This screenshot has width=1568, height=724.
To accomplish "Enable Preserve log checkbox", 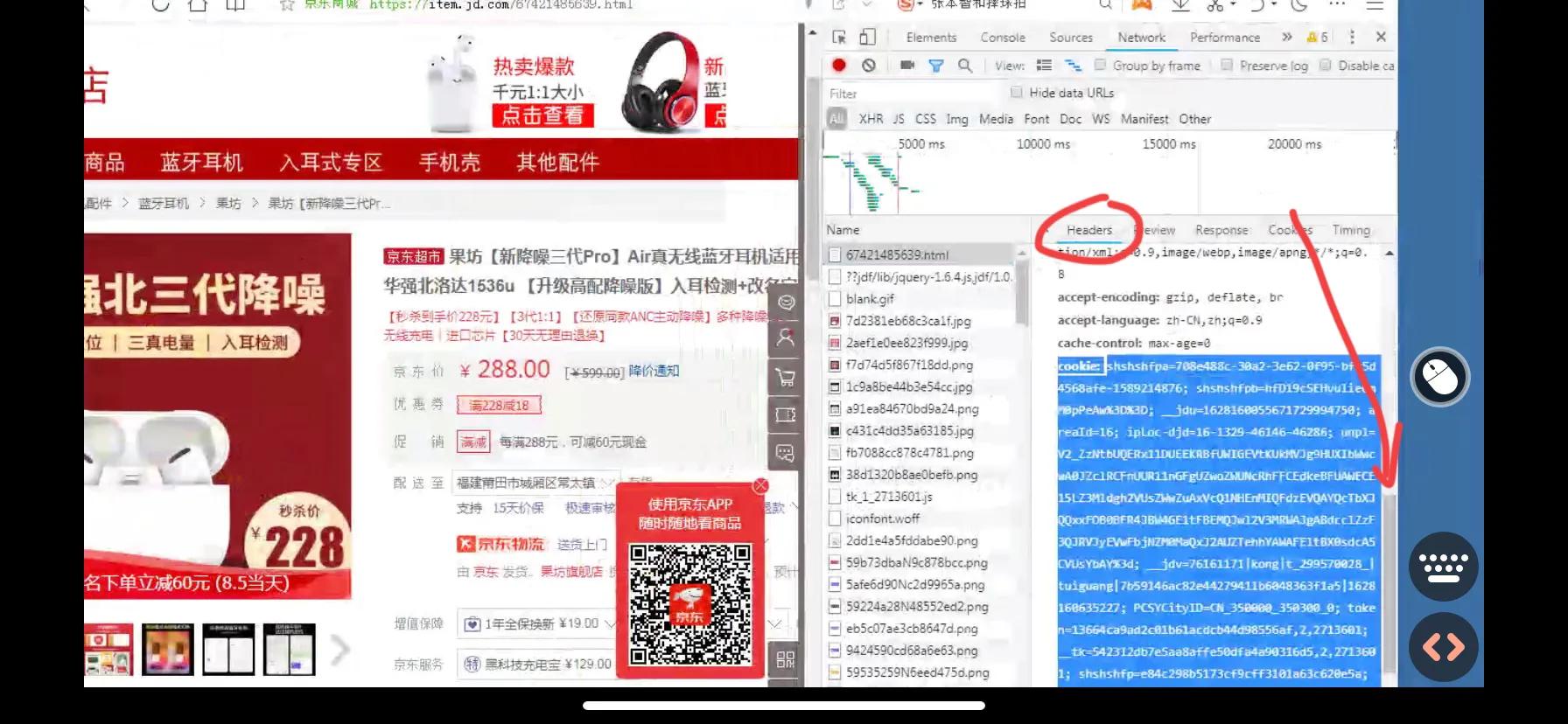I will [x=1227, y=65].
